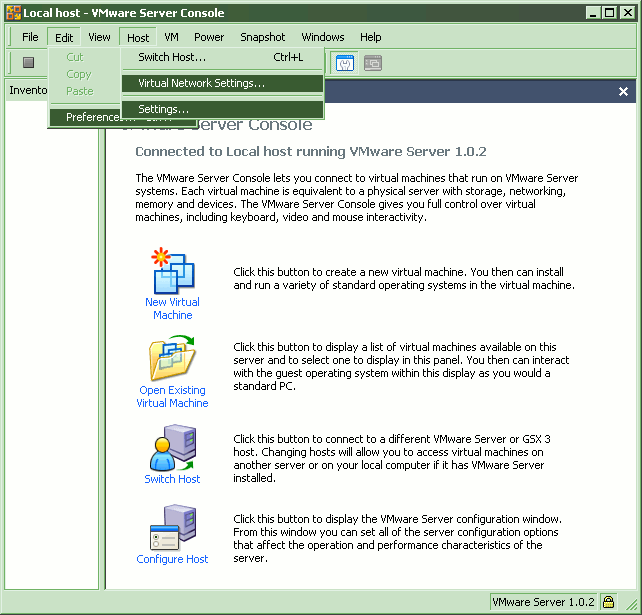Click the power off stop toolbar button
This screenshot has width=642, height=615.
click(28, 62)
